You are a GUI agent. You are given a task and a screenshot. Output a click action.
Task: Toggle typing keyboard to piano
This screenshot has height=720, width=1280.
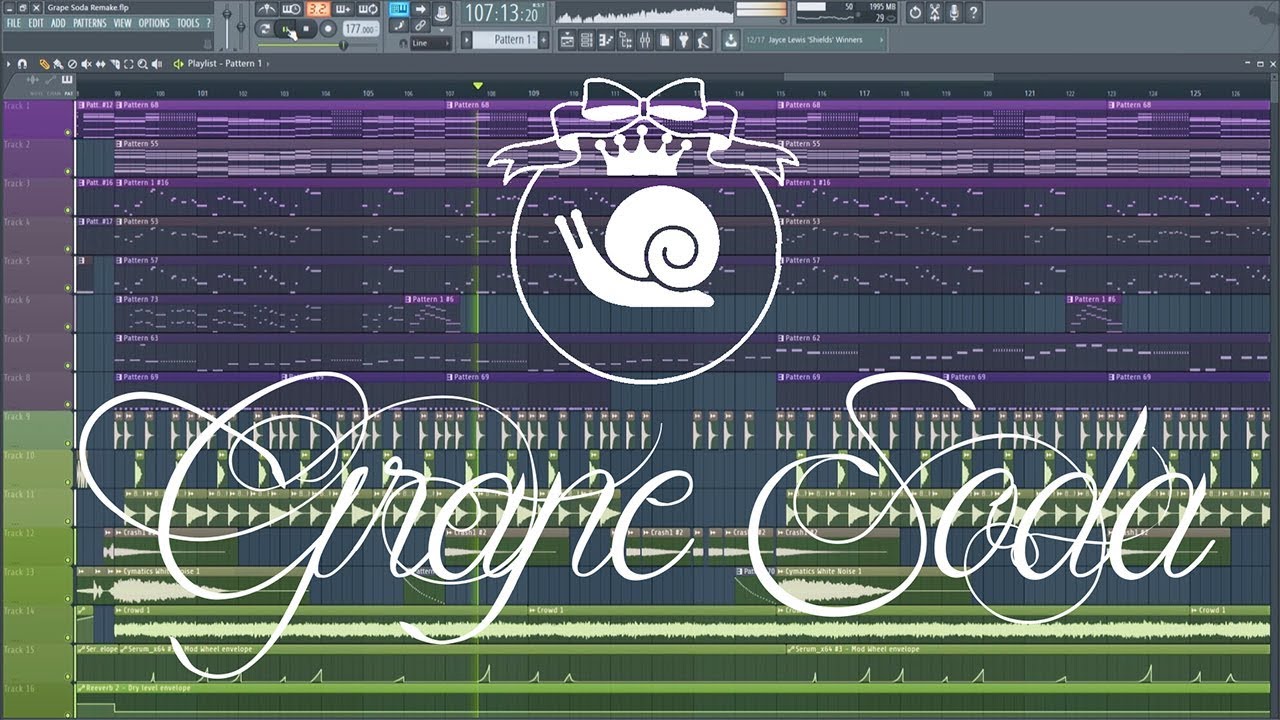tap(398, 9)
